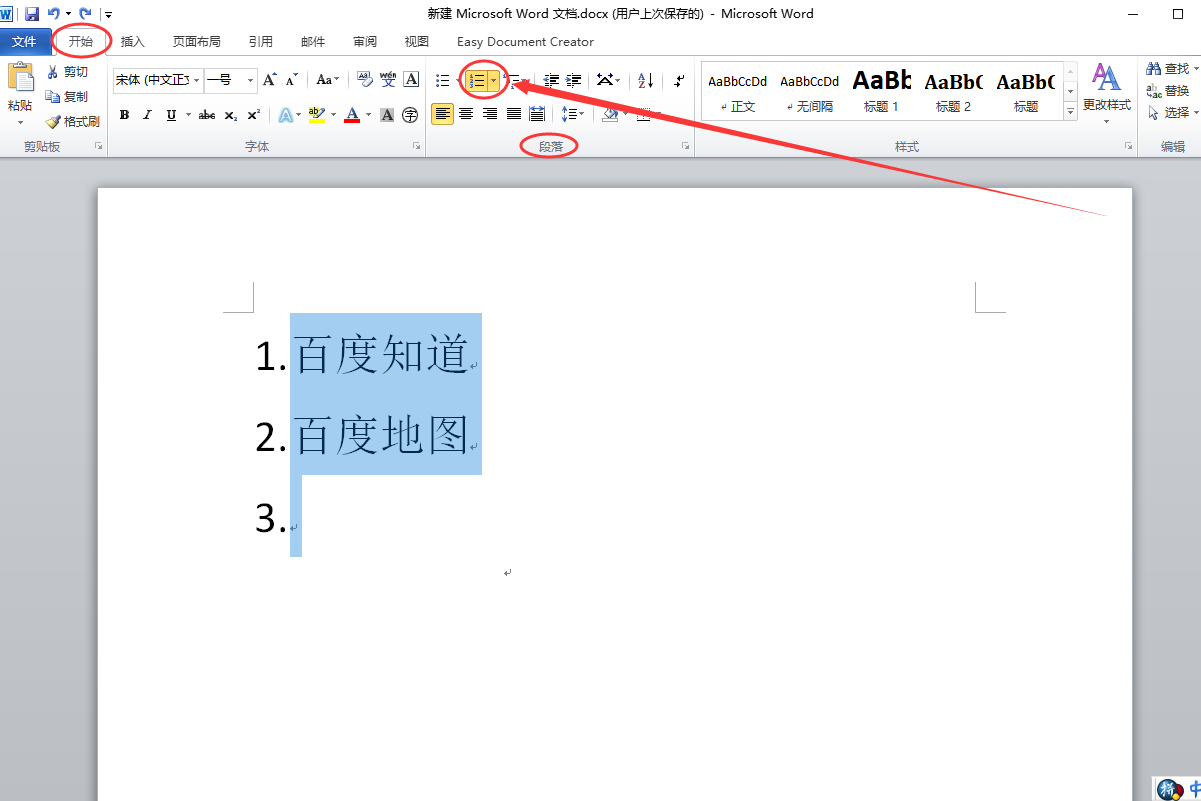This screenshot has height=801, width=1201.
Task: Click the numbered list icon
Action: tap(477, 81)
